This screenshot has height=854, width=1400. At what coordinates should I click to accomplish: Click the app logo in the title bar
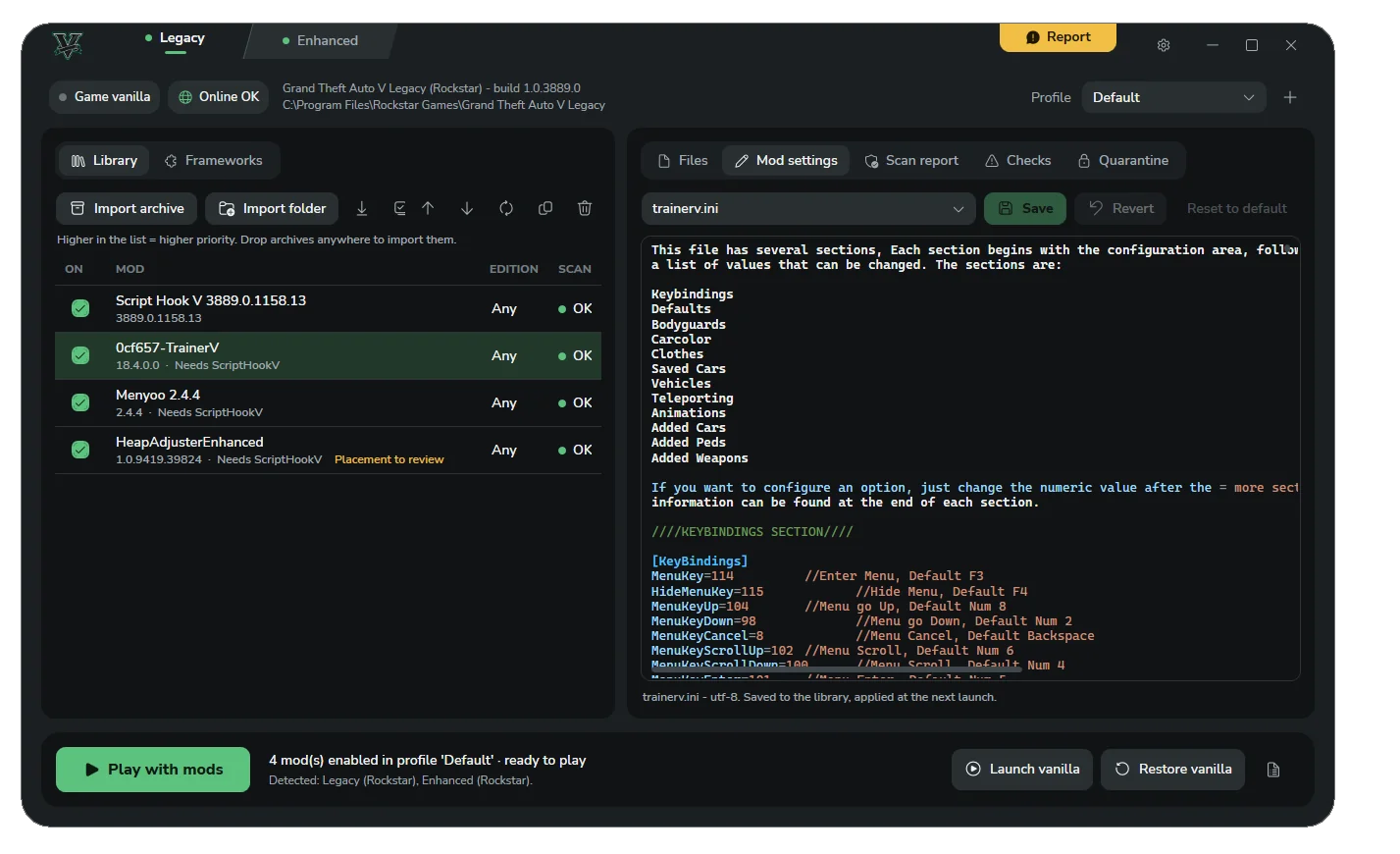point(69,45)
